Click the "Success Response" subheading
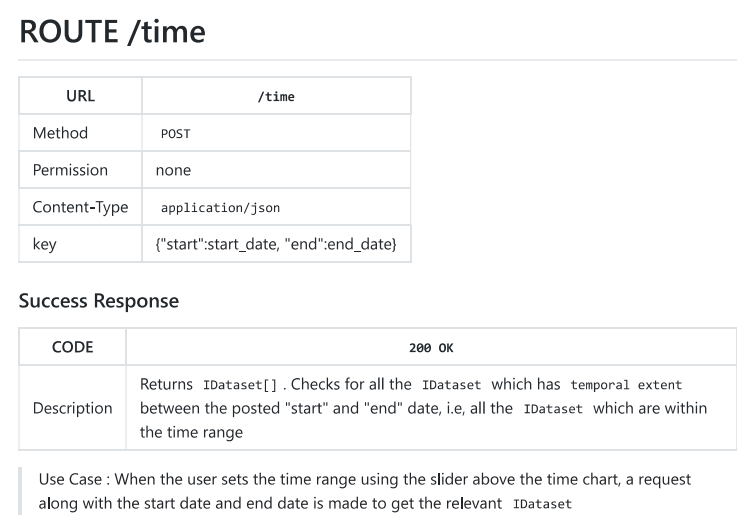 (x=99, y=301)
